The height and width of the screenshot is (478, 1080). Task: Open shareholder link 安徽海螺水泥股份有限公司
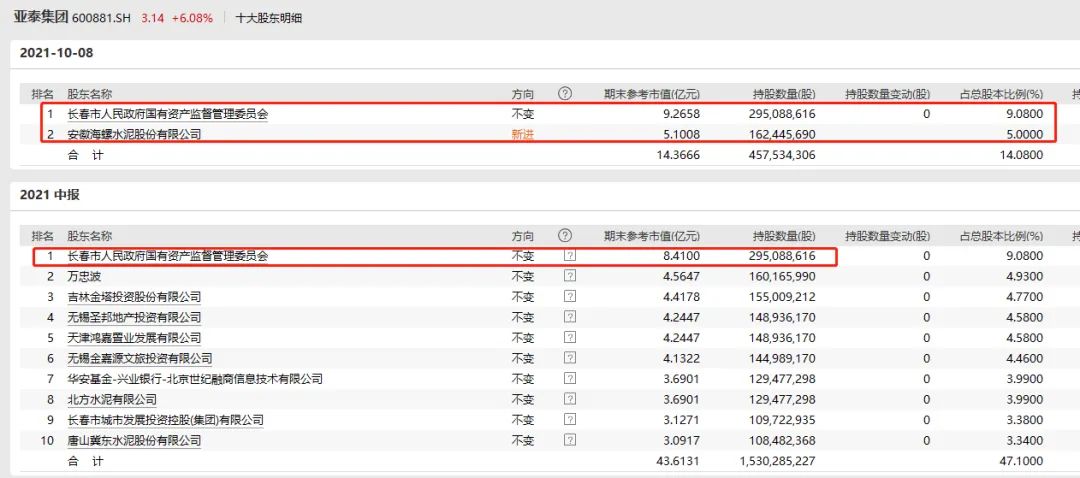pyautogui.click(x=134, y=134)
